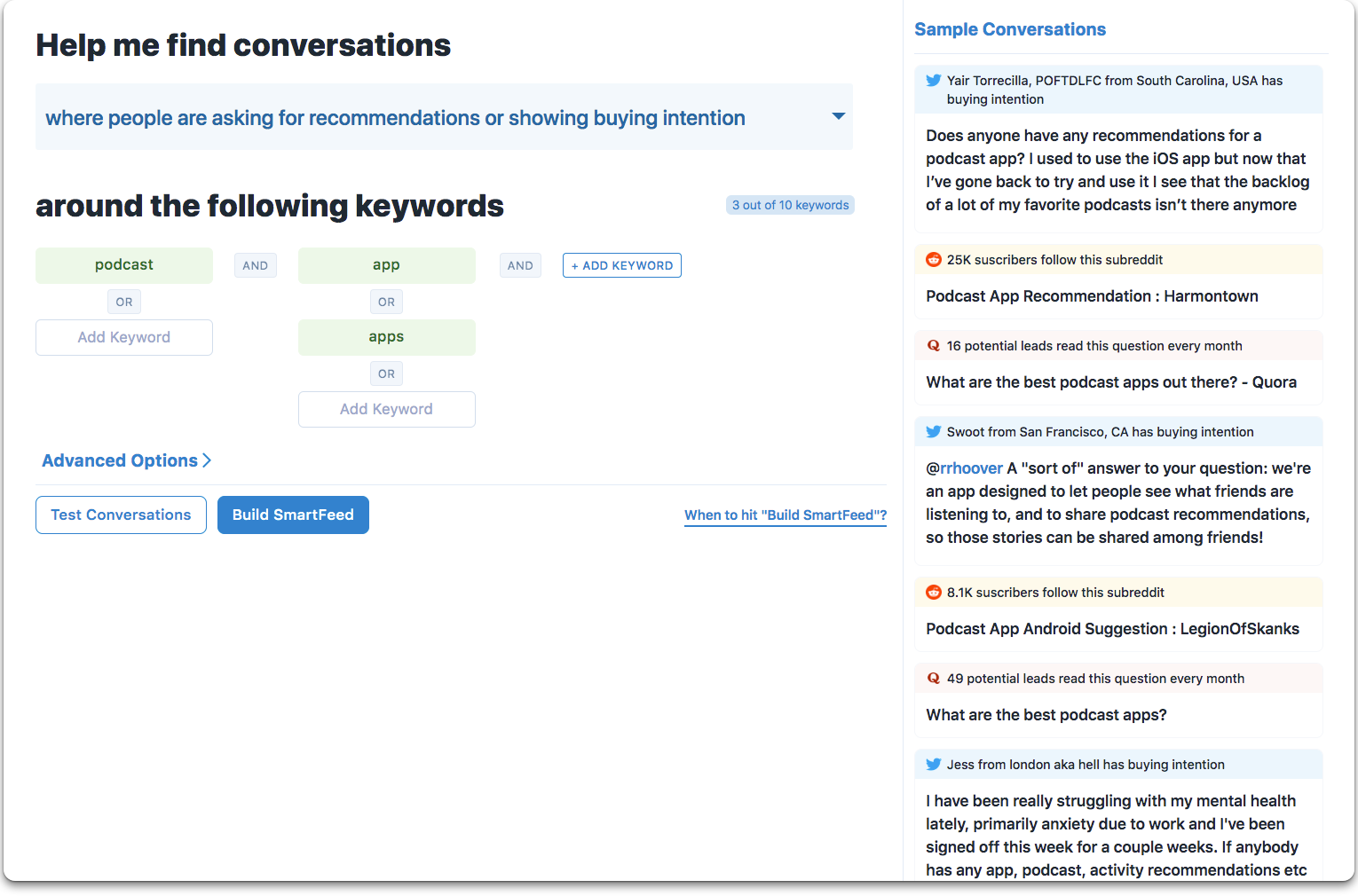The image size is (1358, 896).
Task: Expand Advanced Options chevron
Action: 207,460
